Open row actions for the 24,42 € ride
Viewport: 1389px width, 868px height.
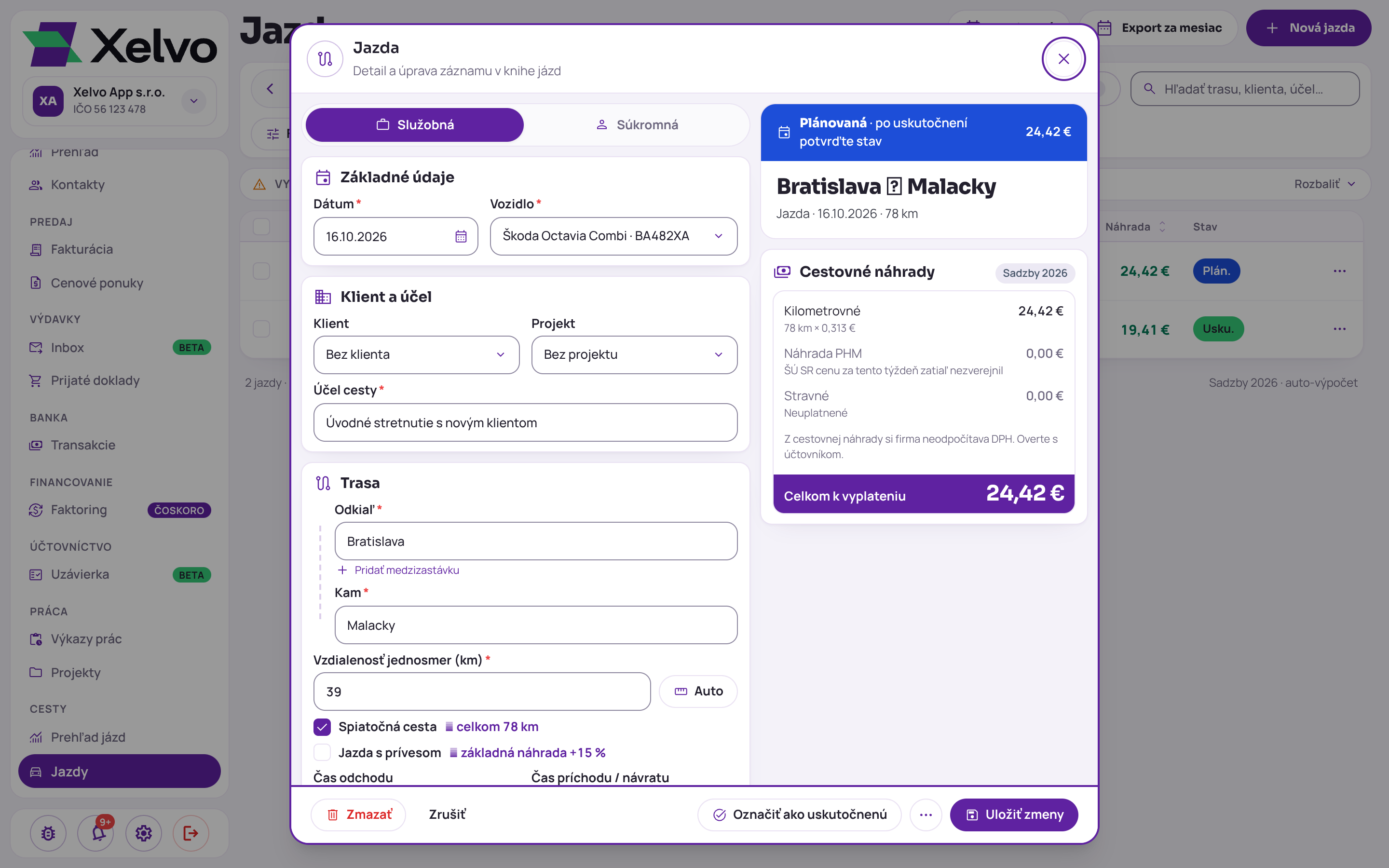[x=1340, y=271]
